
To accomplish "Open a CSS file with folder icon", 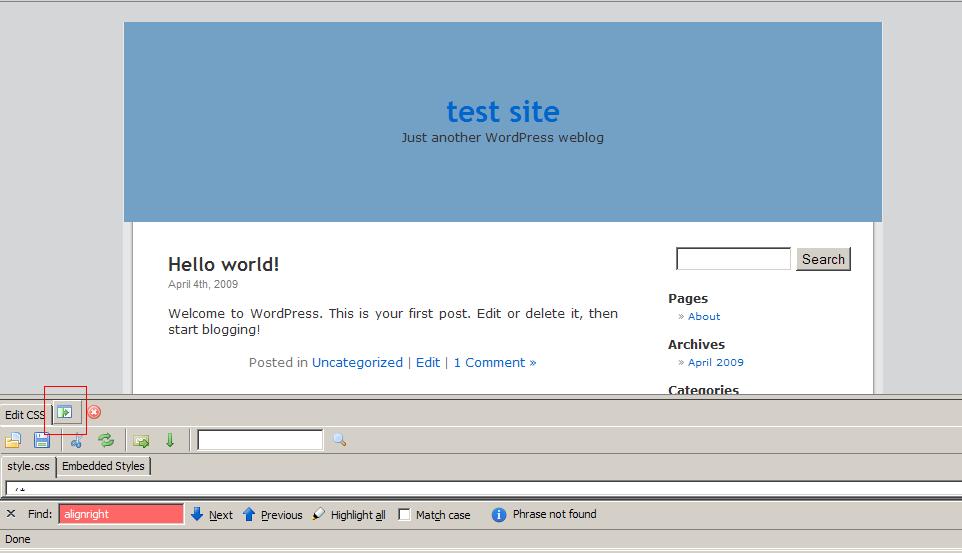I will [13, 440].
